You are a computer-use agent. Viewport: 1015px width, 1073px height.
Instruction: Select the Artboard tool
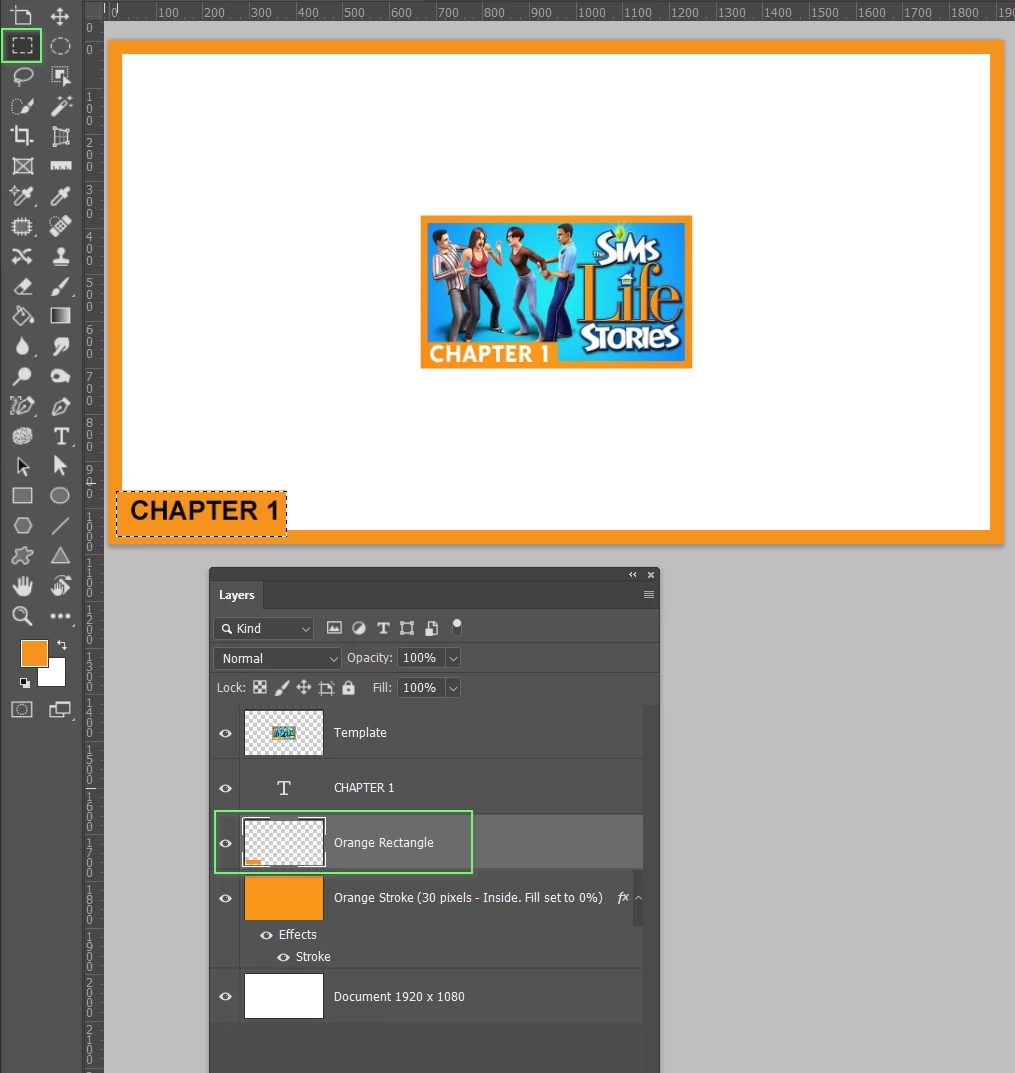22,16
